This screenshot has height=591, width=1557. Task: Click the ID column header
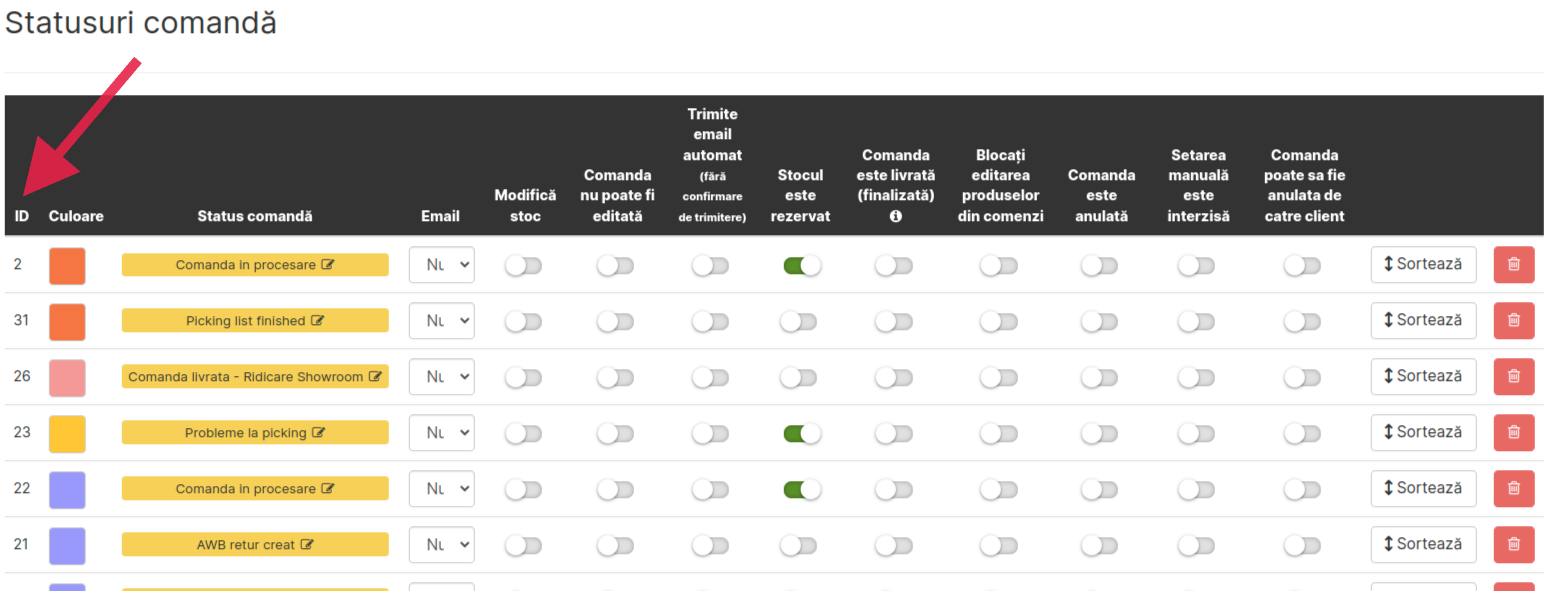pos(22,216)
